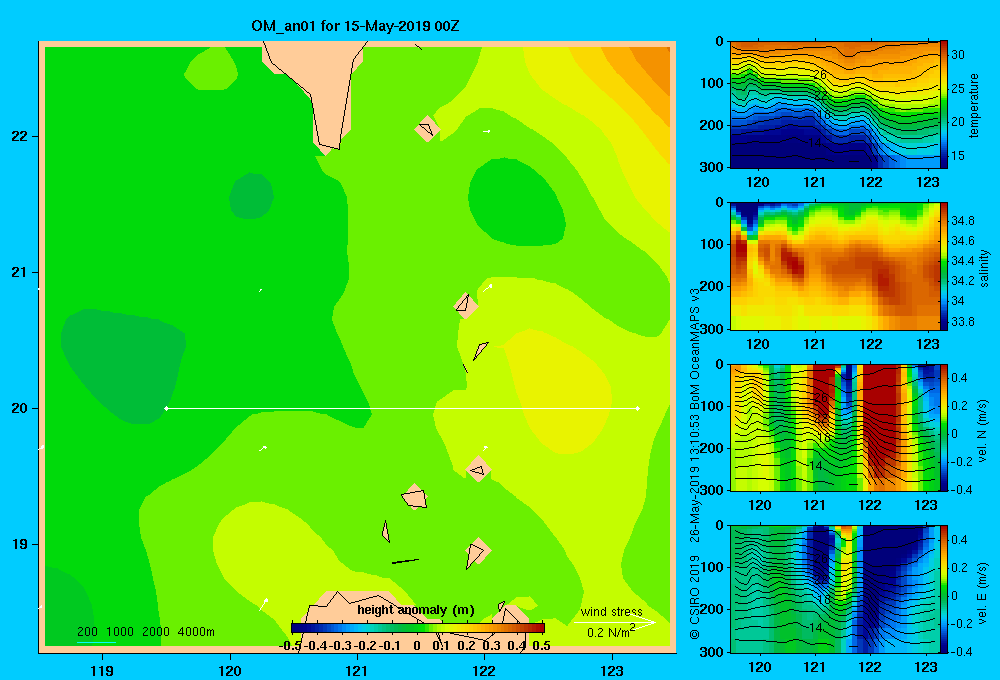
Task: Select the western endpoint of the white transect line
Action: click(166, 408)
